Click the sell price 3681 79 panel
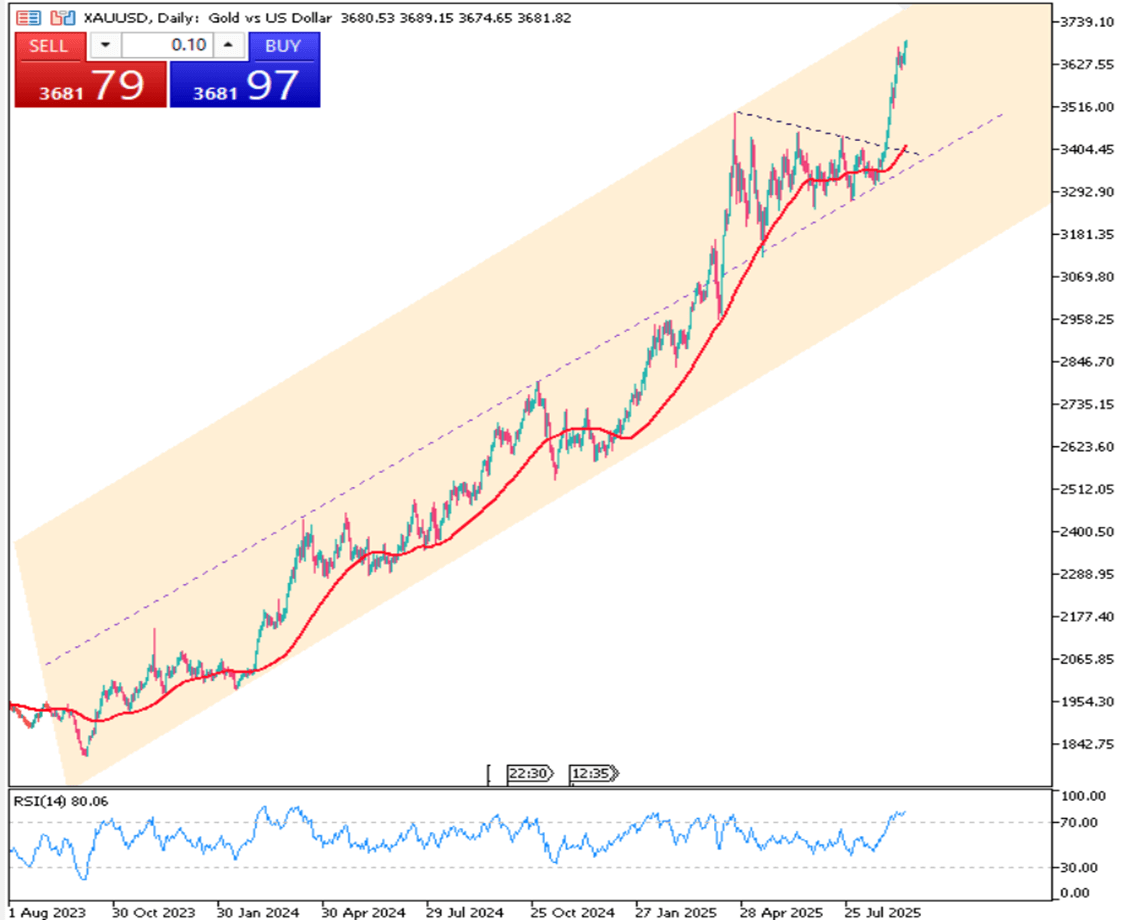 [90, 86]
